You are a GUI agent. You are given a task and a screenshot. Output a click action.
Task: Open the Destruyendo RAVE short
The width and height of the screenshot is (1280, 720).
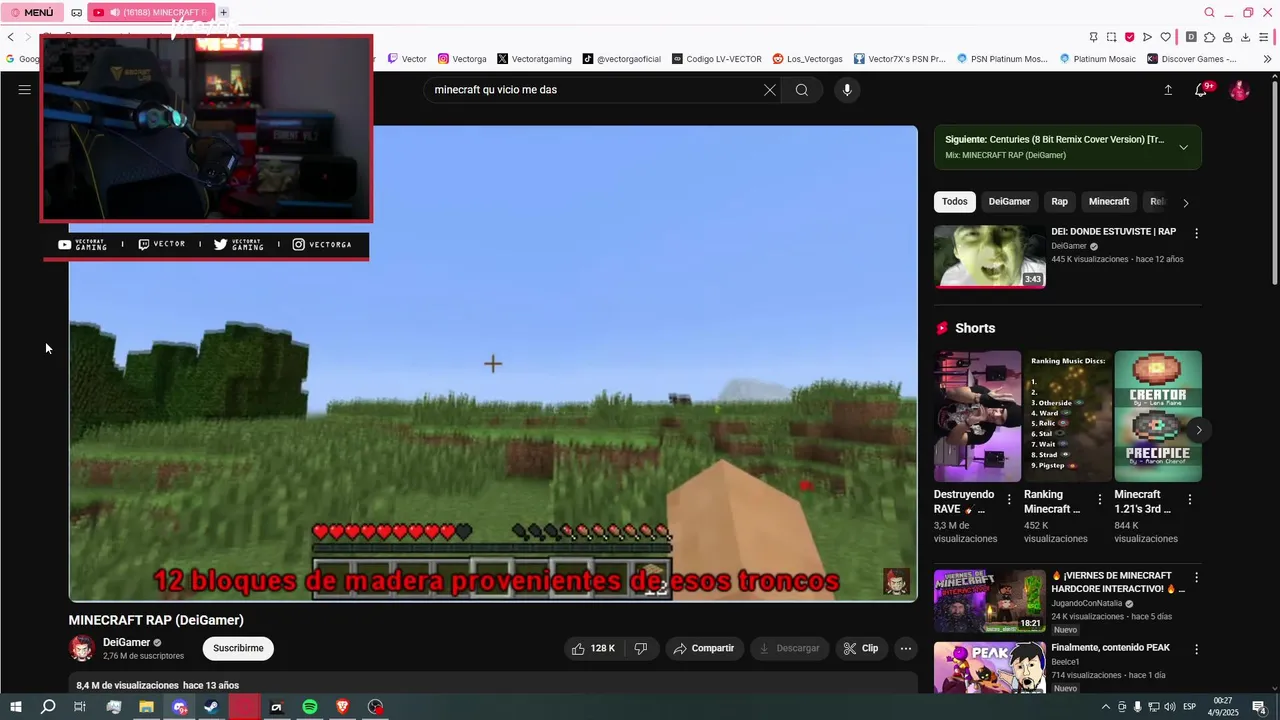pyautogui.click(x=978, y=416)
